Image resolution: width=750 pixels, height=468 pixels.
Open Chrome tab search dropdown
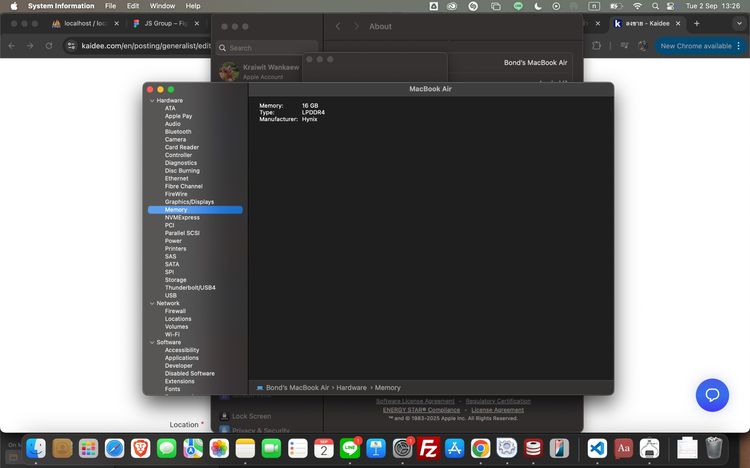coord(739,23)
